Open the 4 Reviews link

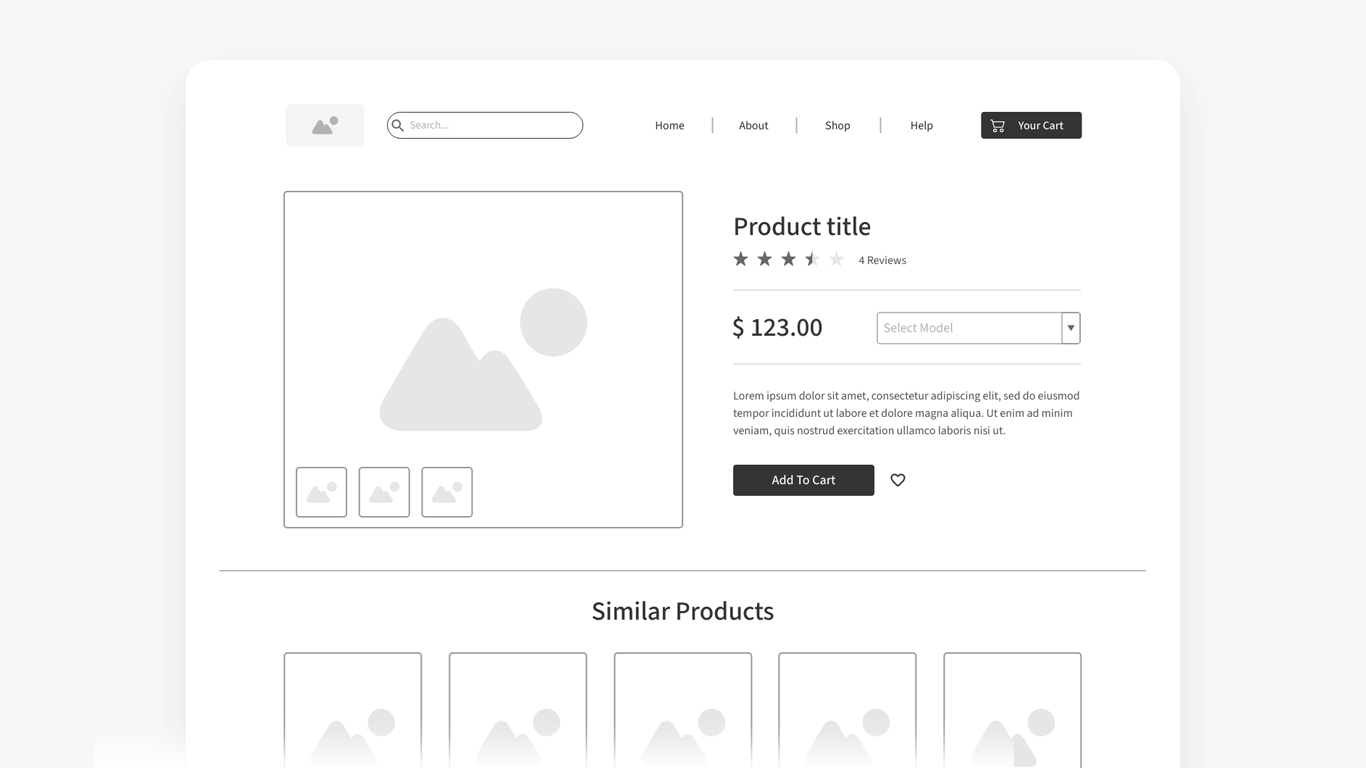[882, 259]
